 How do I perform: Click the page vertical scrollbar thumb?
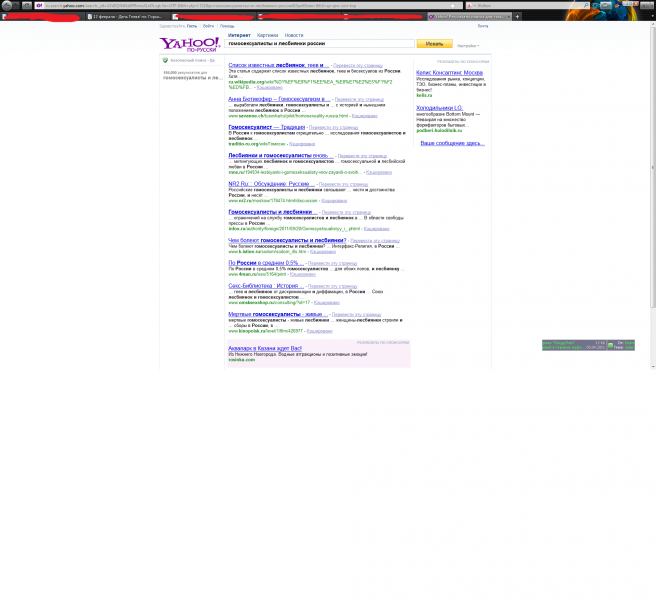(x=653, y=167)
